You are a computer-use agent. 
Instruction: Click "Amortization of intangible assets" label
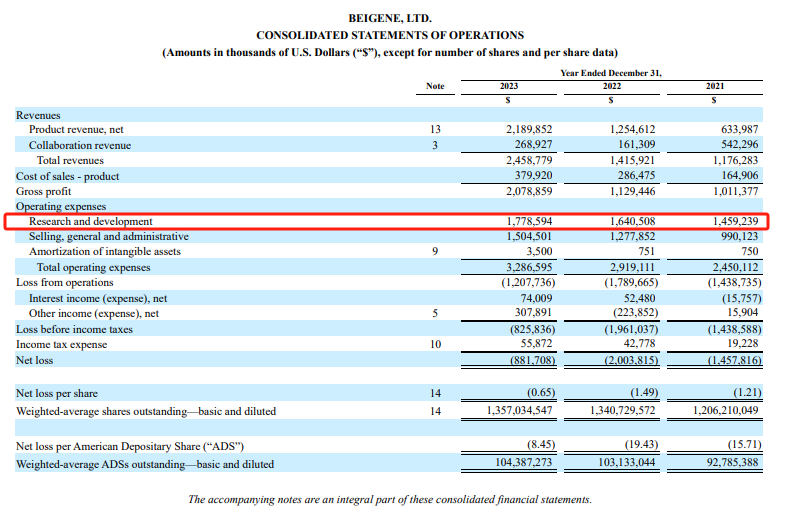tap(105, 251)
